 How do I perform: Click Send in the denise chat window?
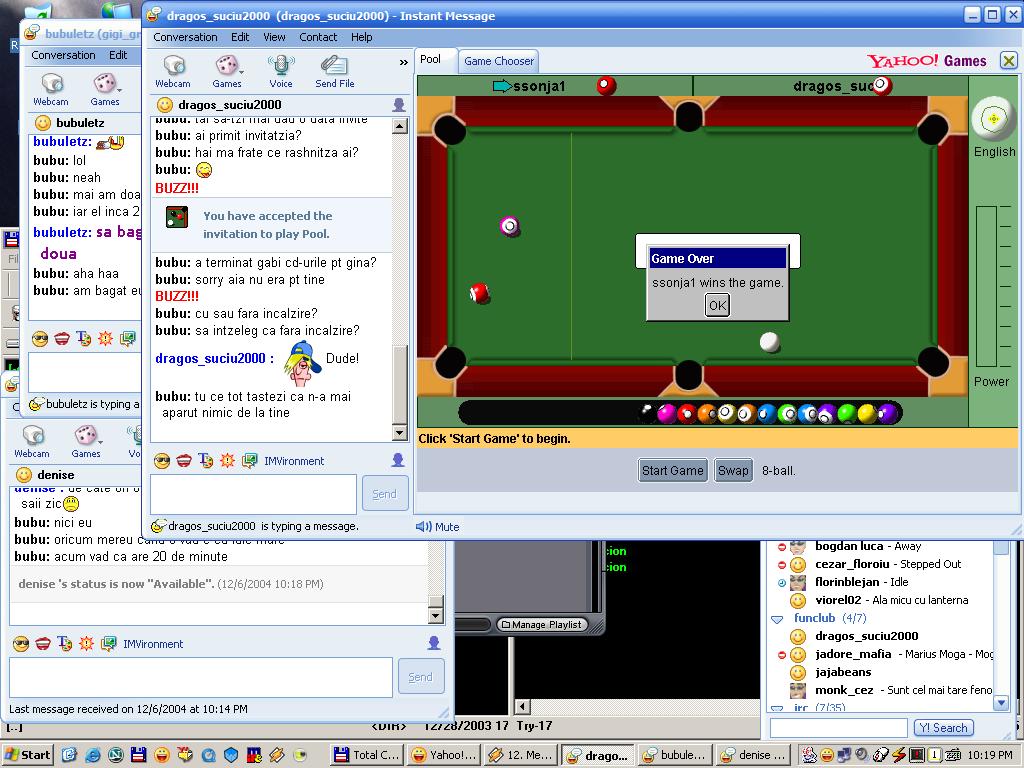[420, 677]
